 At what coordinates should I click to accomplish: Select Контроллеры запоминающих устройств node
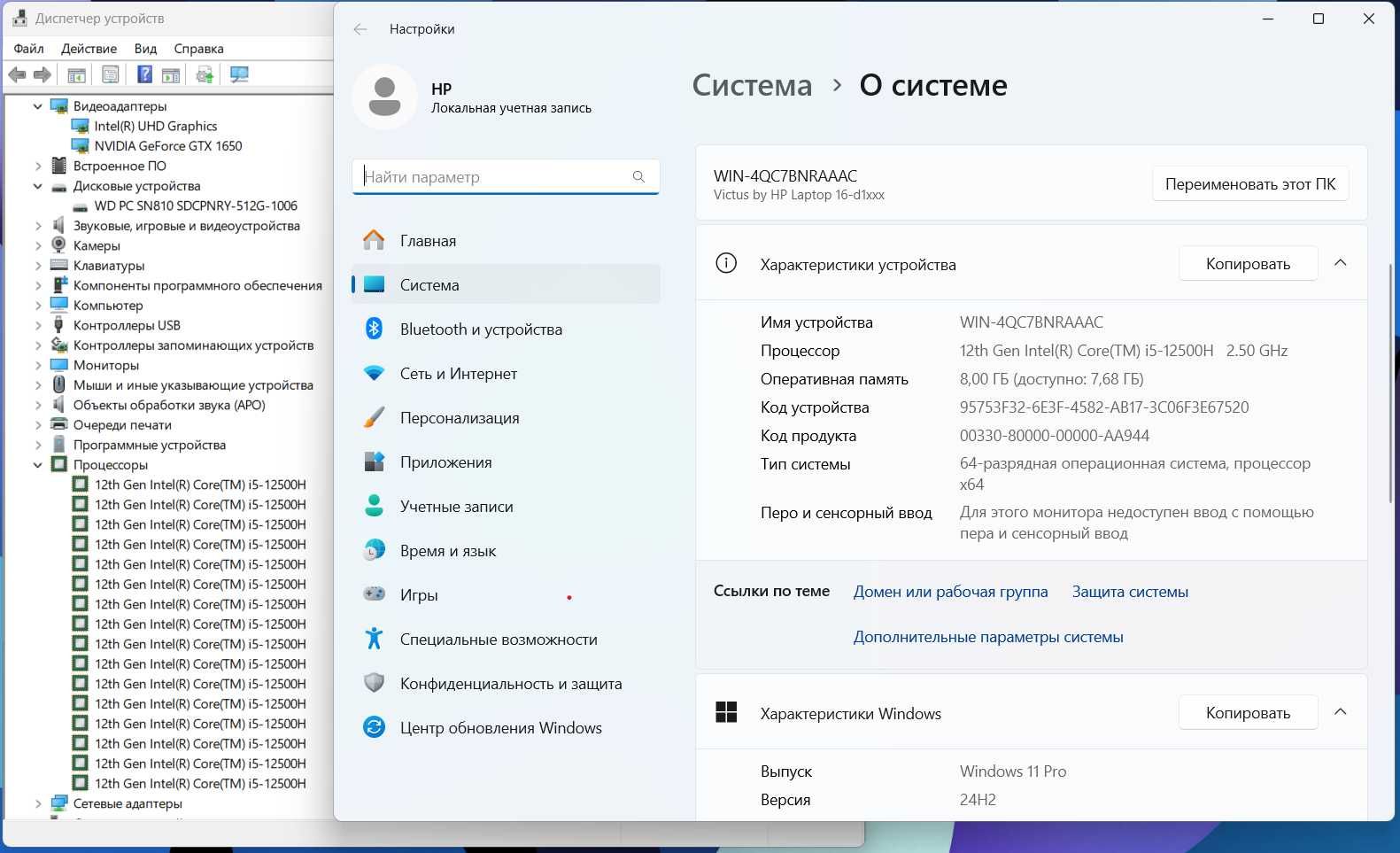point(193,345)
